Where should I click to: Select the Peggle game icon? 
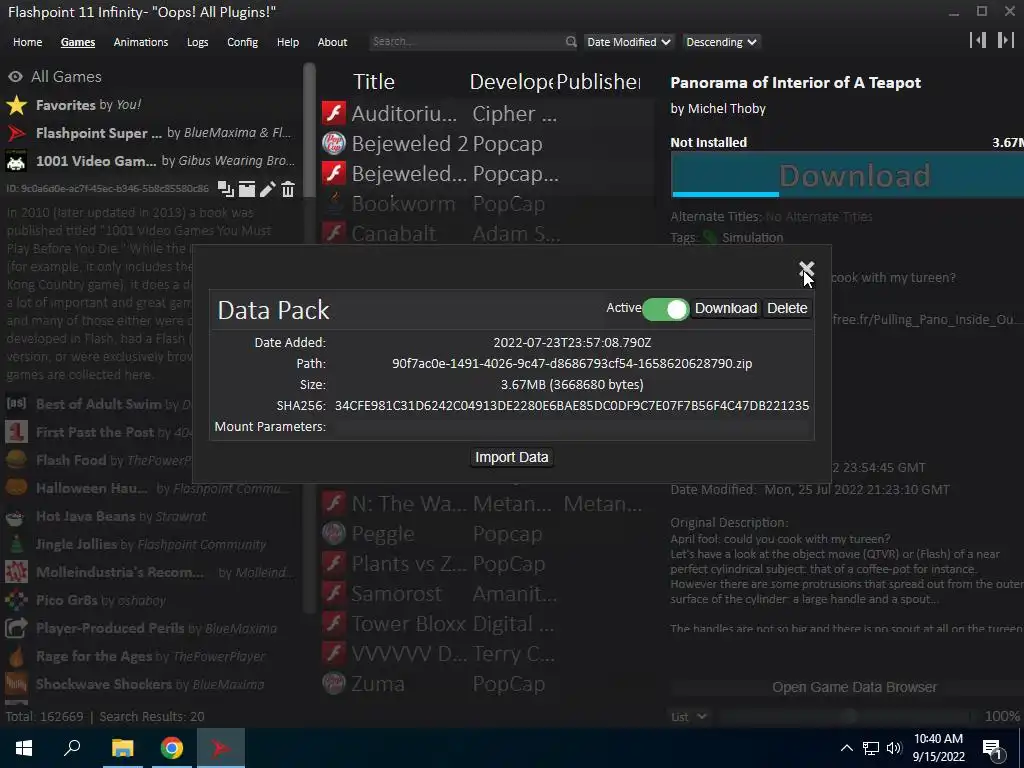tap(334, 534)
